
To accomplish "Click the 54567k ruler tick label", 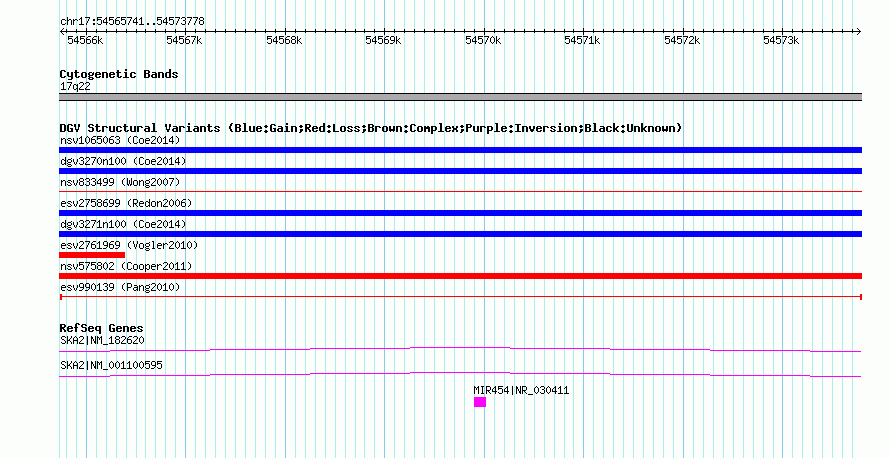I will 184,40.
